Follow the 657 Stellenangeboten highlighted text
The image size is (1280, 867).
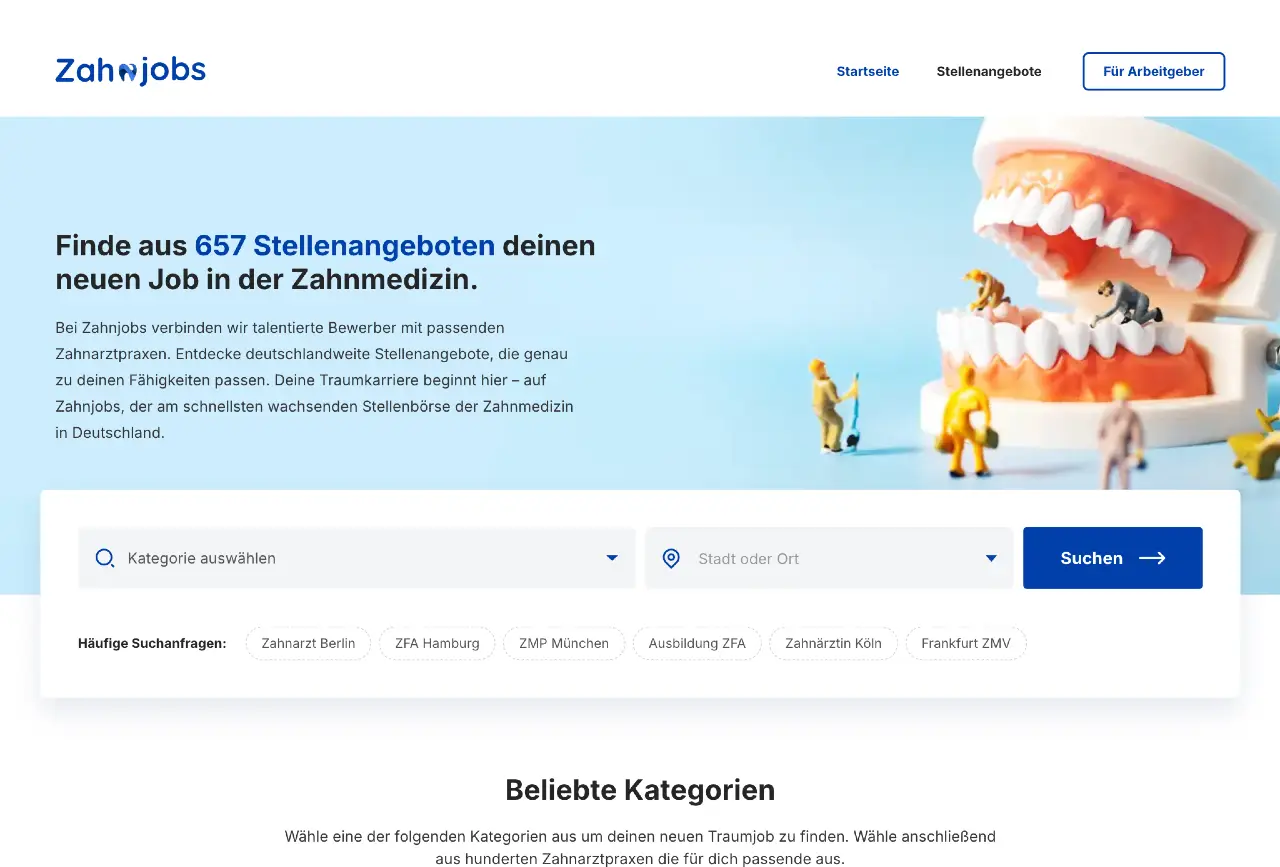(344, 245)
